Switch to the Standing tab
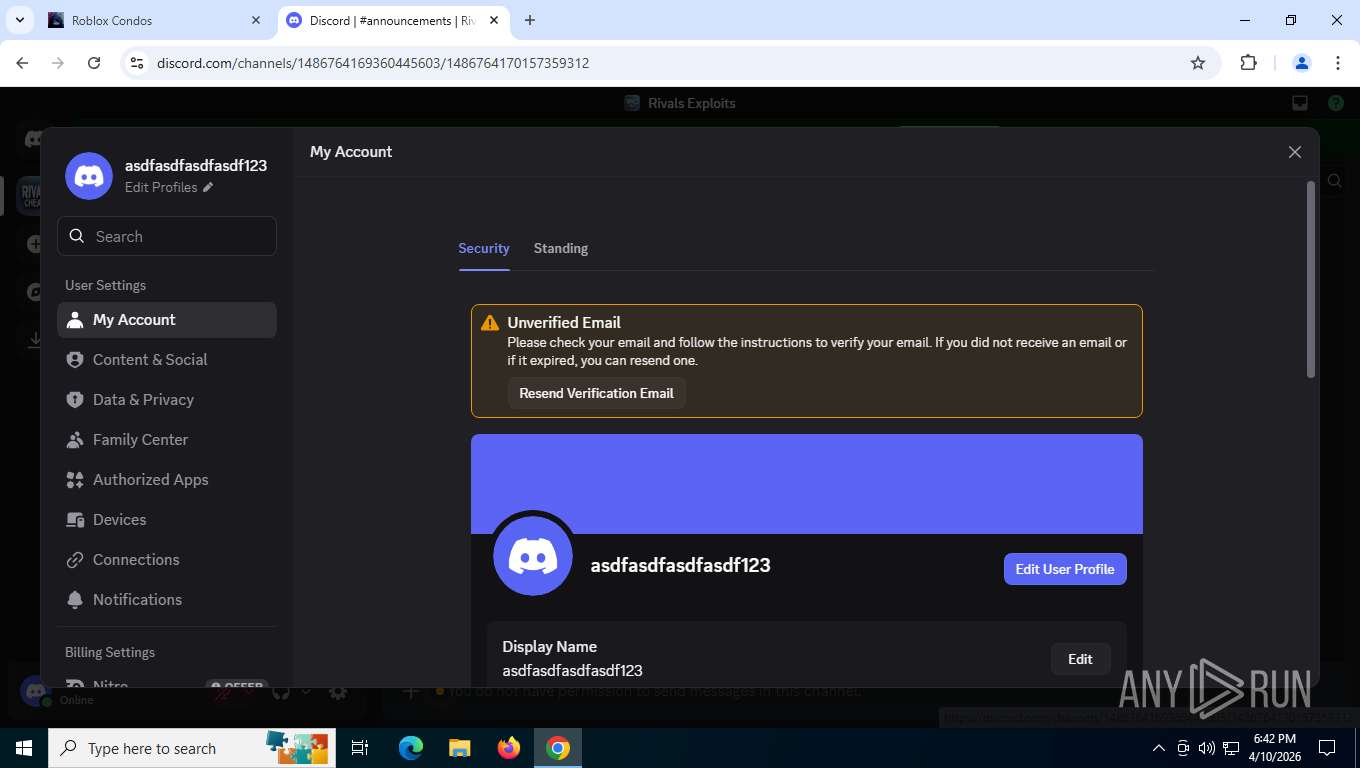Screen dimensions: 1360x768 point(561,248)
